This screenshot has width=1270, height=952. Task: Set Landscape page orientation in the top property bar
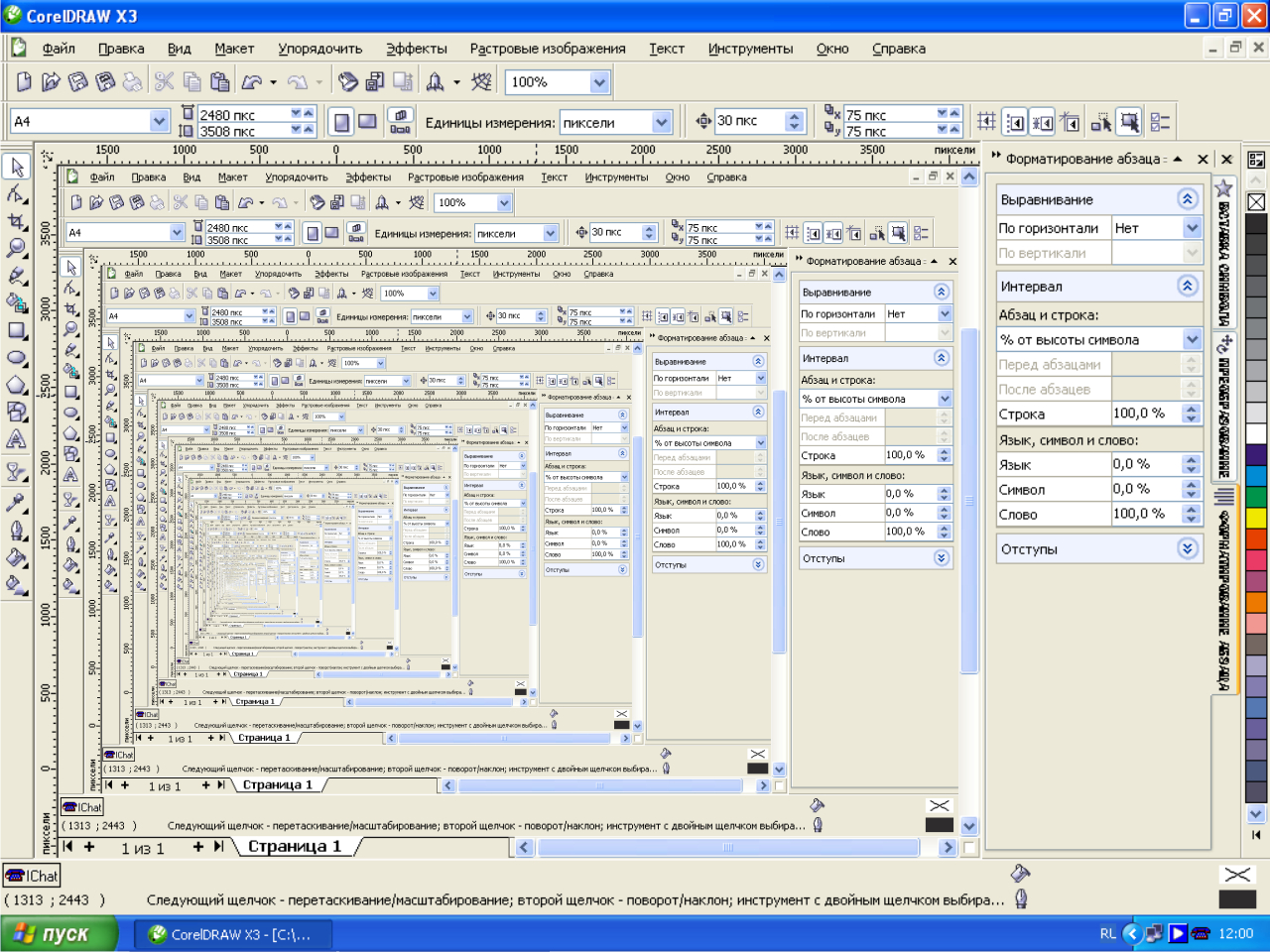(367, 122)
